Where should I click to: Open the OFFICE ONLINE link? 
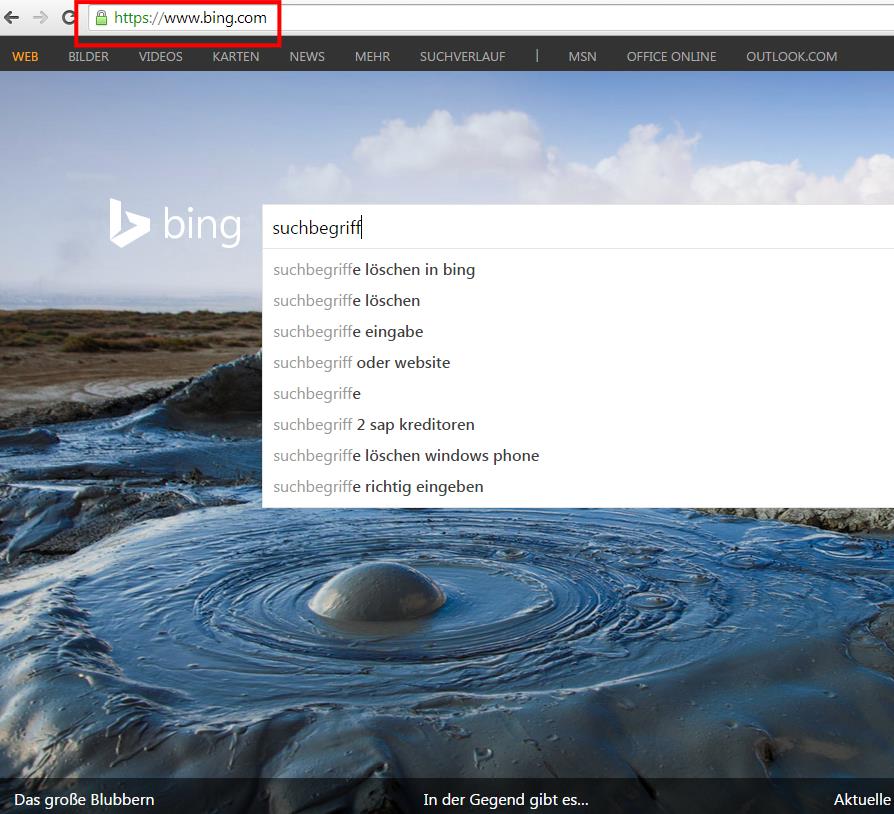672,56
